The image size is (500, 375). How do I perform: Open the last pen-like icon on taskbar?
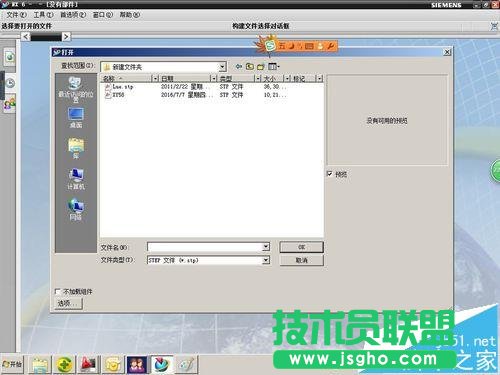click(186, 364)
